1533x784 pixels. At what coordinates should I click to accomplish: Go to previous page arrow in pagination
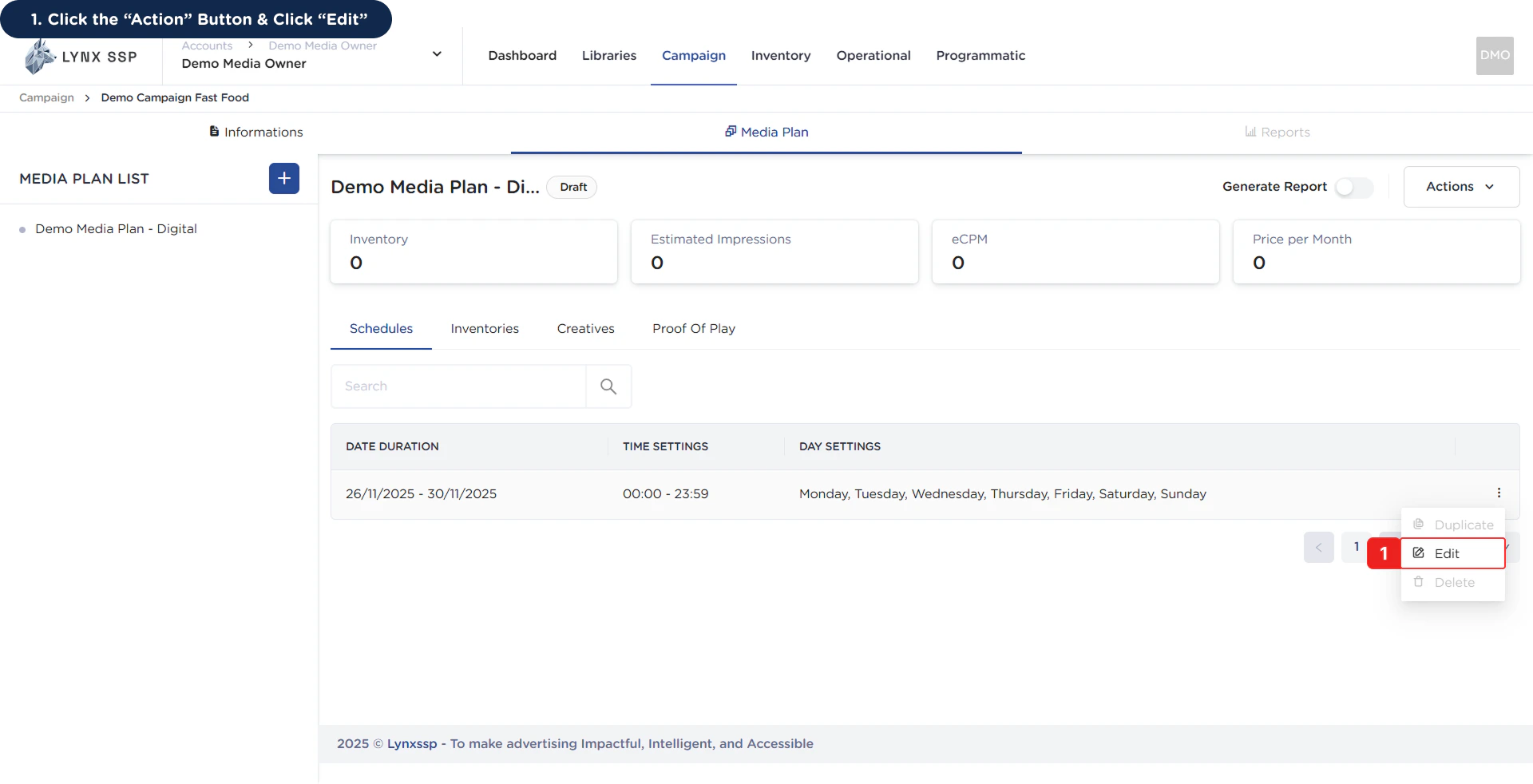click(1319, 548)
